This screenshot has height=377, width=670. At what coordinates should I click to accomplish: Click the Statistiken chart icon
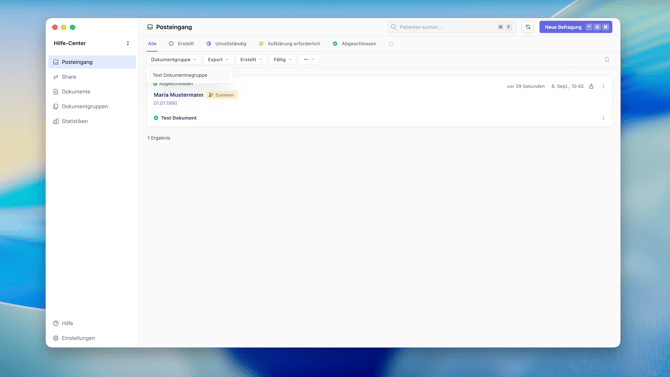[x=56, y=121]
